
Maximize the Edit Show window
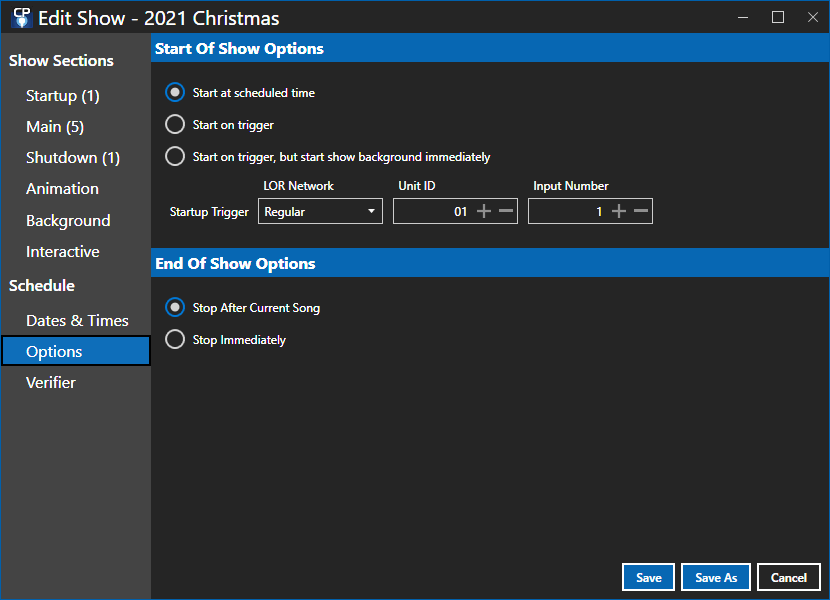pos(778,17)
